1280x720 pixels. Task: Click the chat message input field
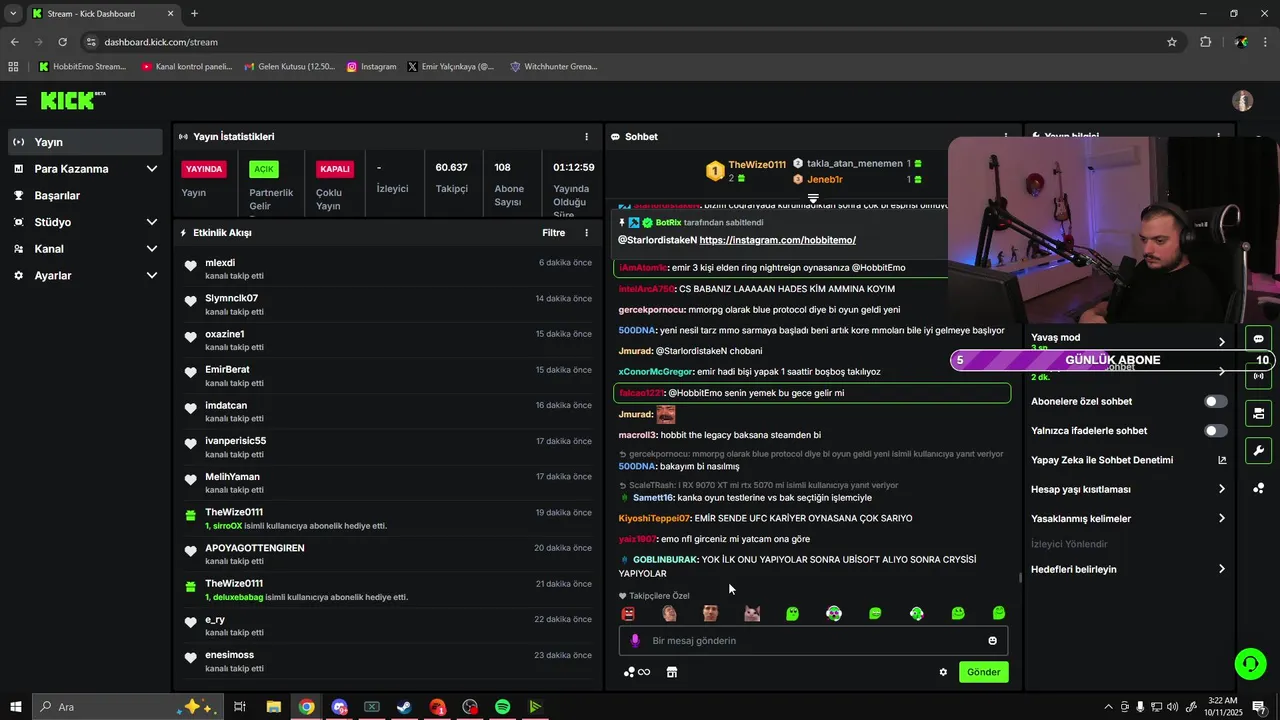[814, 640]
